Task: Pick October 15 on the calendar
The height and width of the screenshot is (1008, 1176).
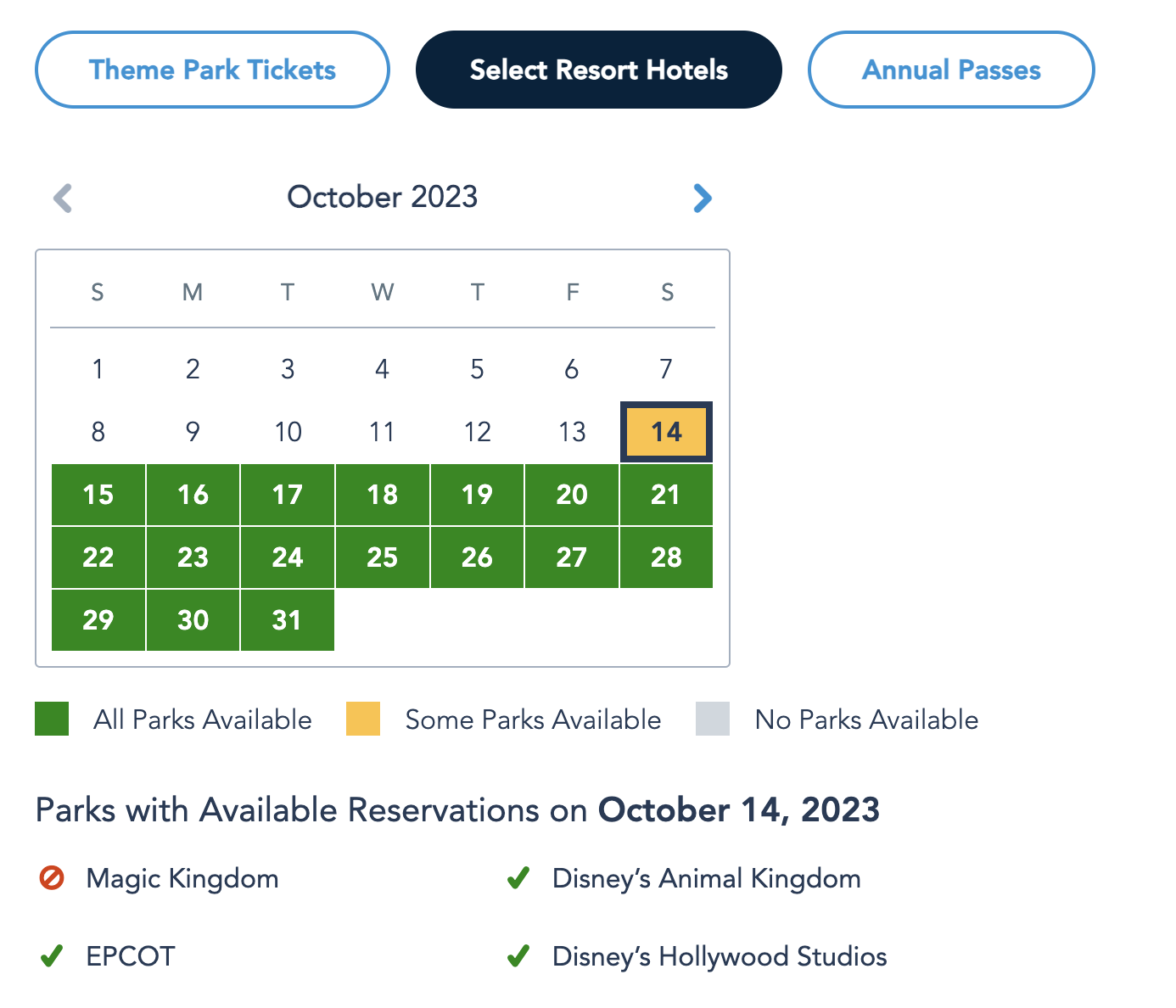Action: pyautogui.click(x=98, y=495)
